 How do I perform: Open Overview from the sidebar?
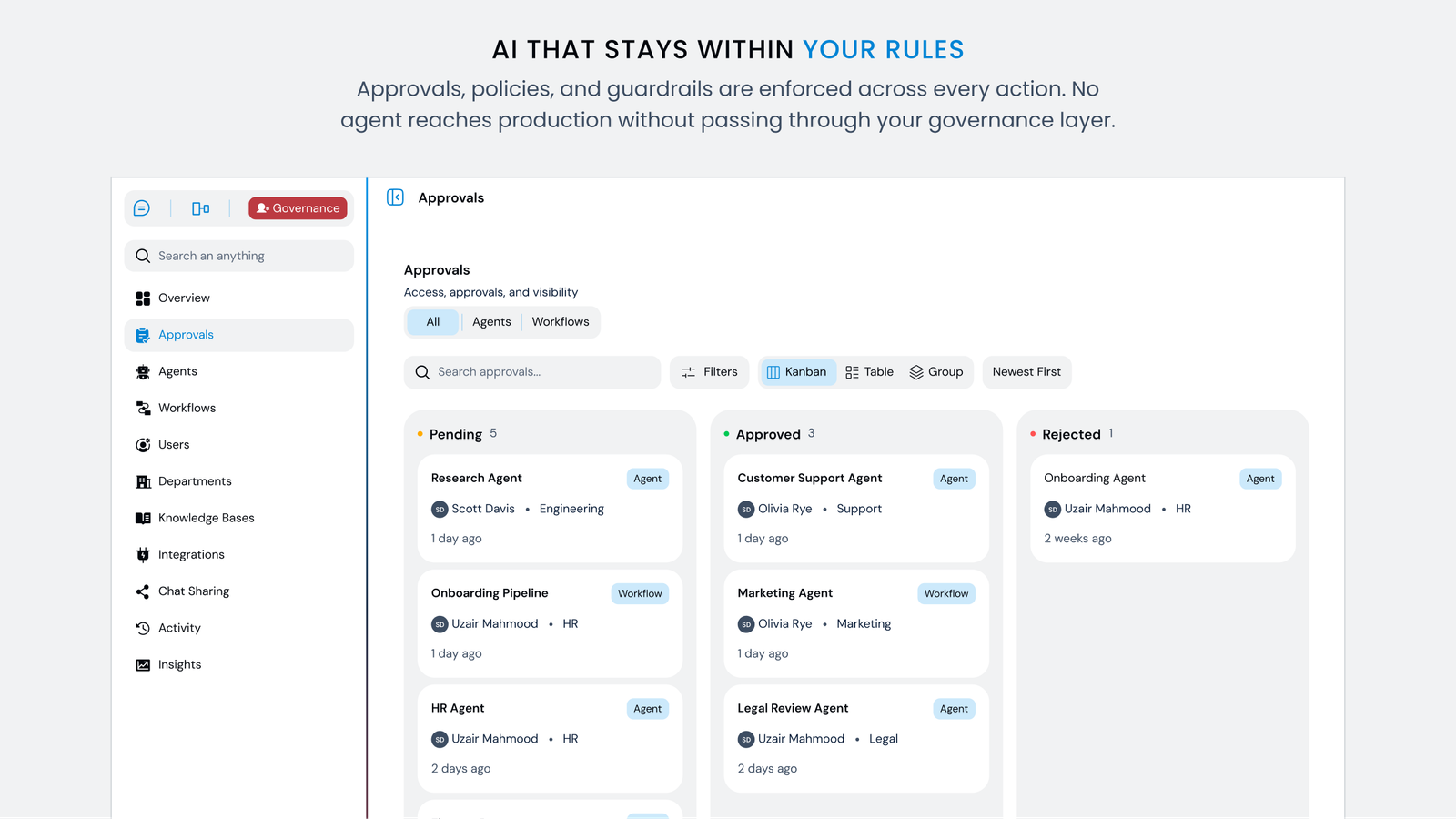tap(184, 298)
